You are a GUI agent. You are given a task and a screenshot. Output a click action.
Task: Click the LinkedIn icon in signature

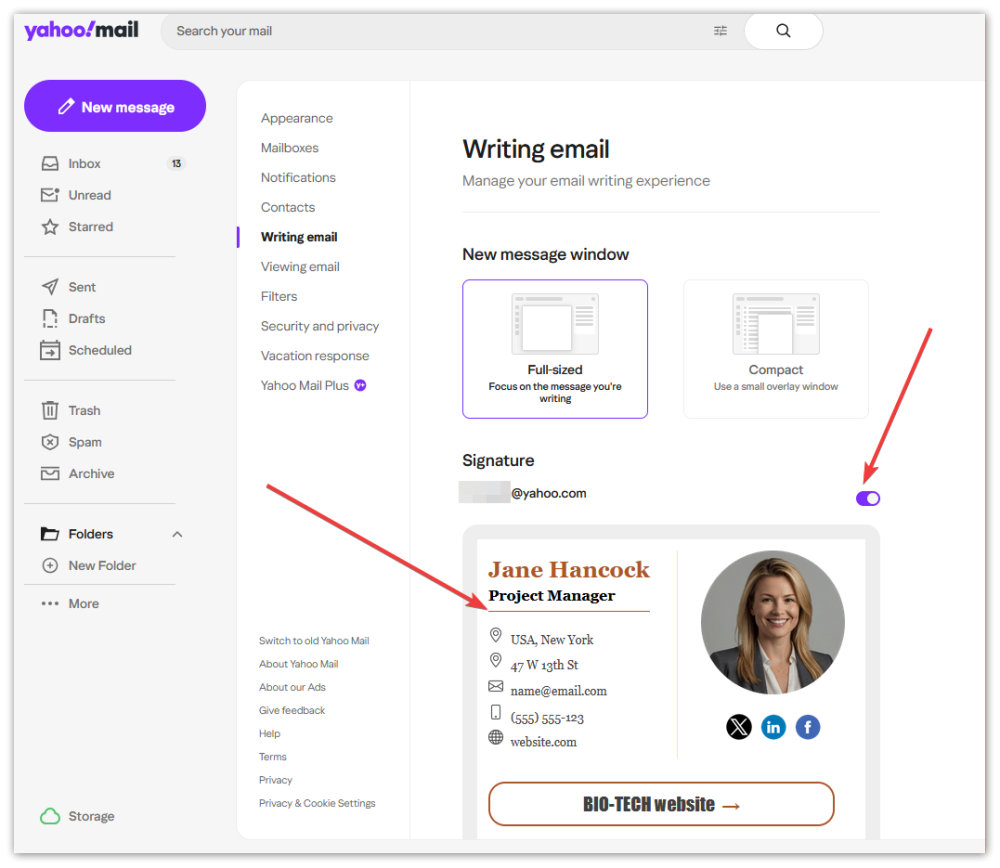773,727
